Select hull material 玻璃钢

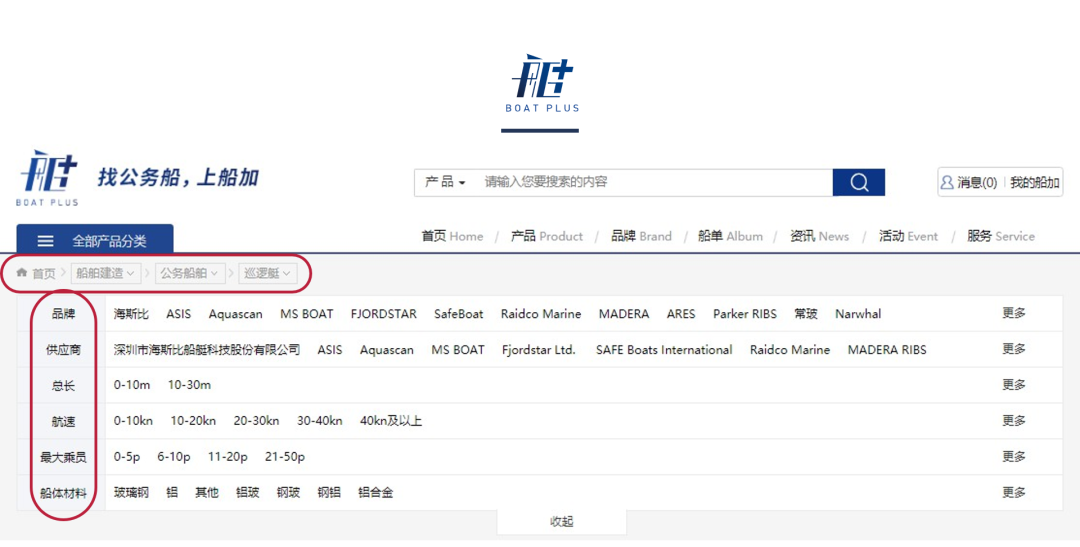coord(131,493)
